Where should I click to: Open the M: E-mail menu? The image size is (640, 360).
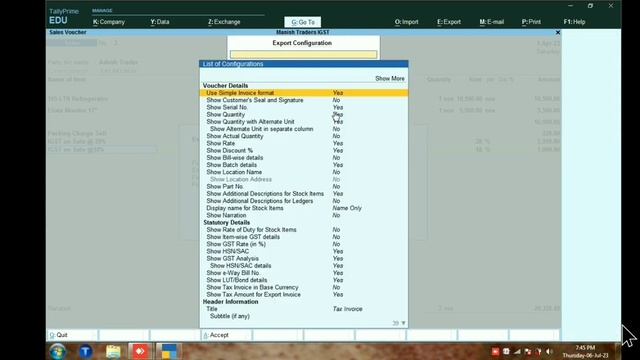coord(492,22)
